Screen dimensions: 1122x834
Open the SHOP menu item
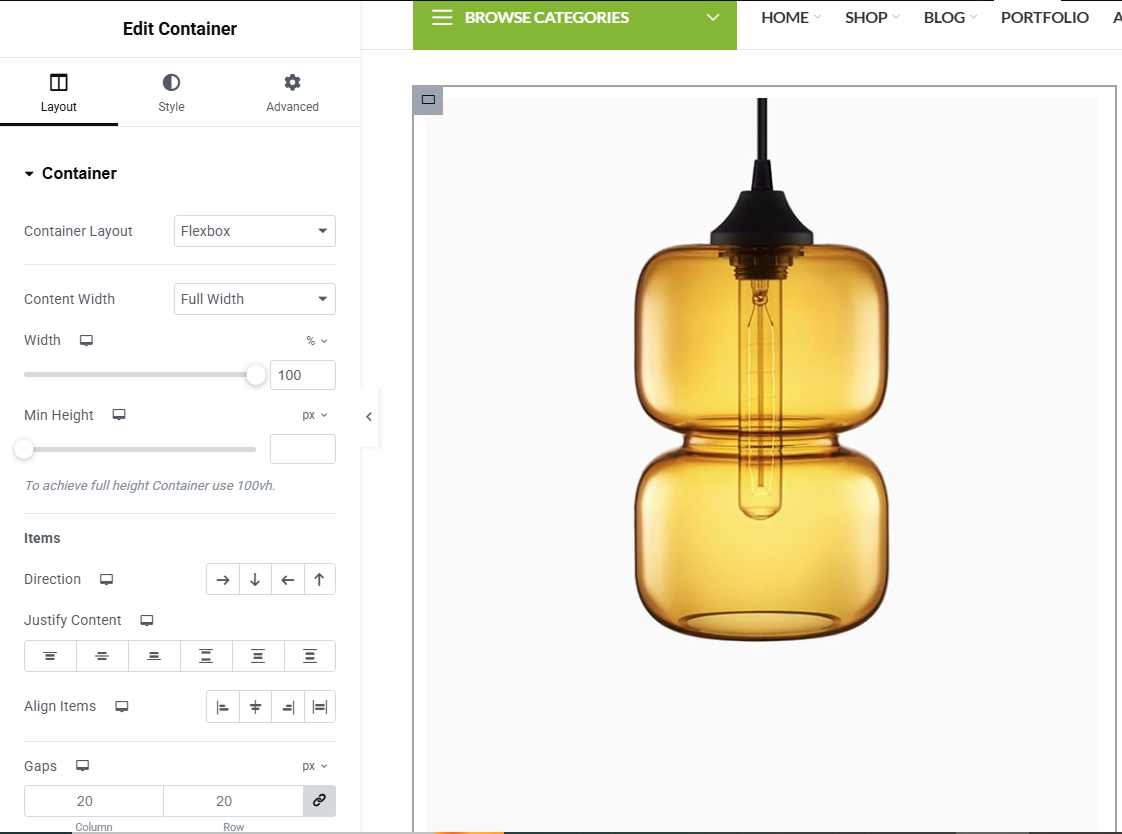tap(872, 17)
